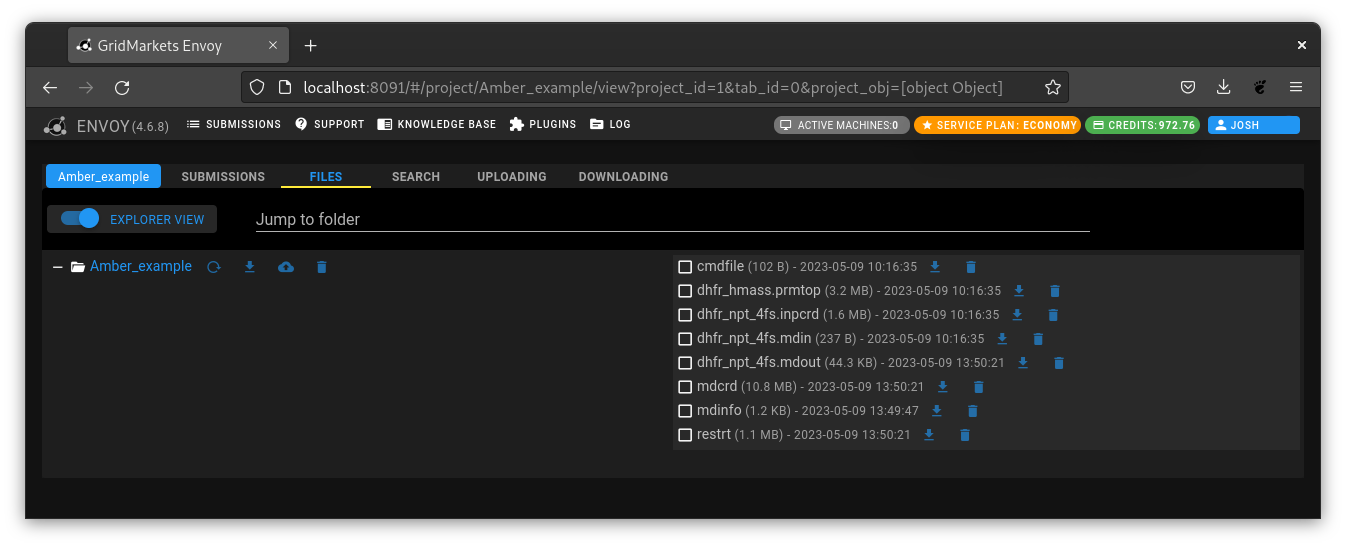Tick the dhfr_npt_4fs.inpcrd checkbox

(x=685, y=315)
